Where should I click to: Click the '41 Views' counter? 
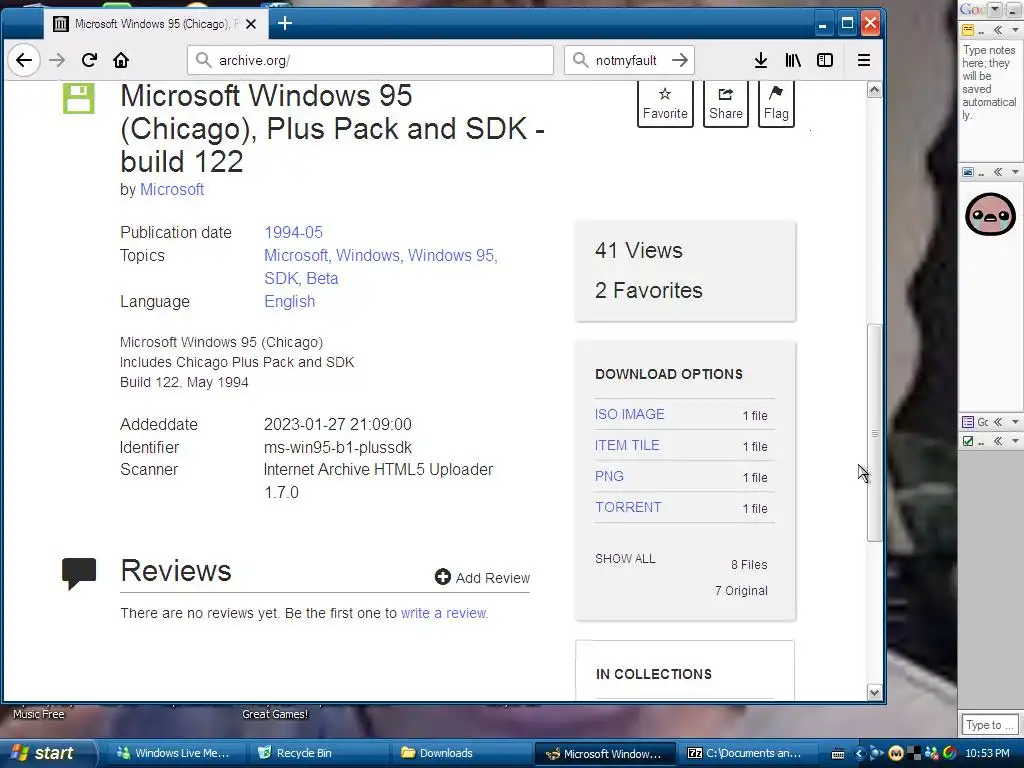coord(639,250)
